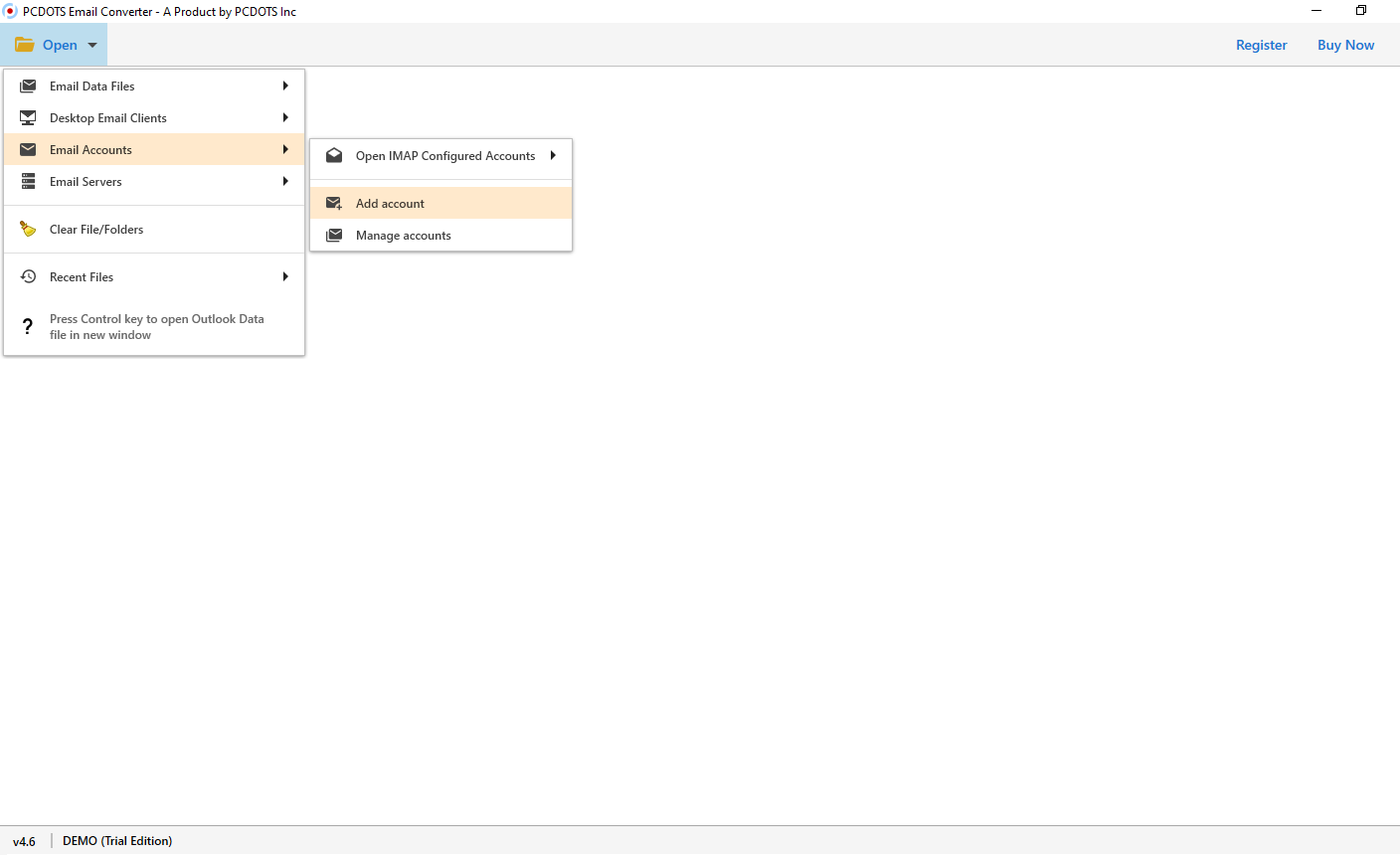
Task: Select Open IMAP Configured Accounts entry
Action: 441,156
